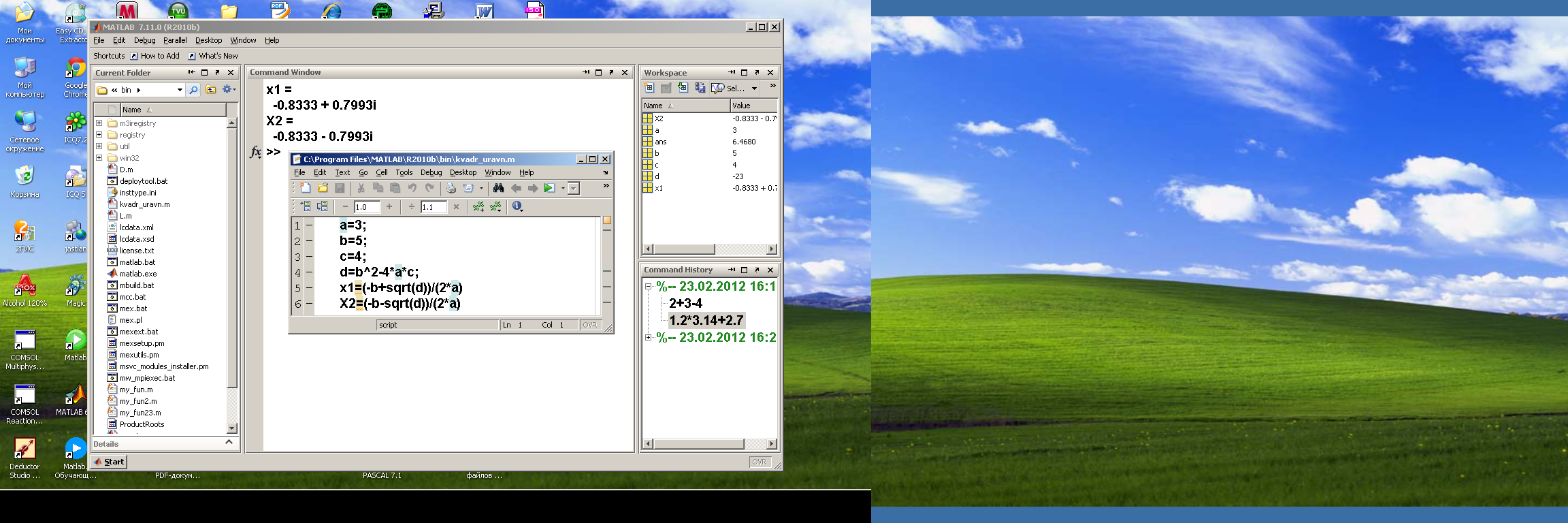Collapse first 23.02.2012 history session
The width and height of the screenshot is (1568, 523).
coord(649,287)
